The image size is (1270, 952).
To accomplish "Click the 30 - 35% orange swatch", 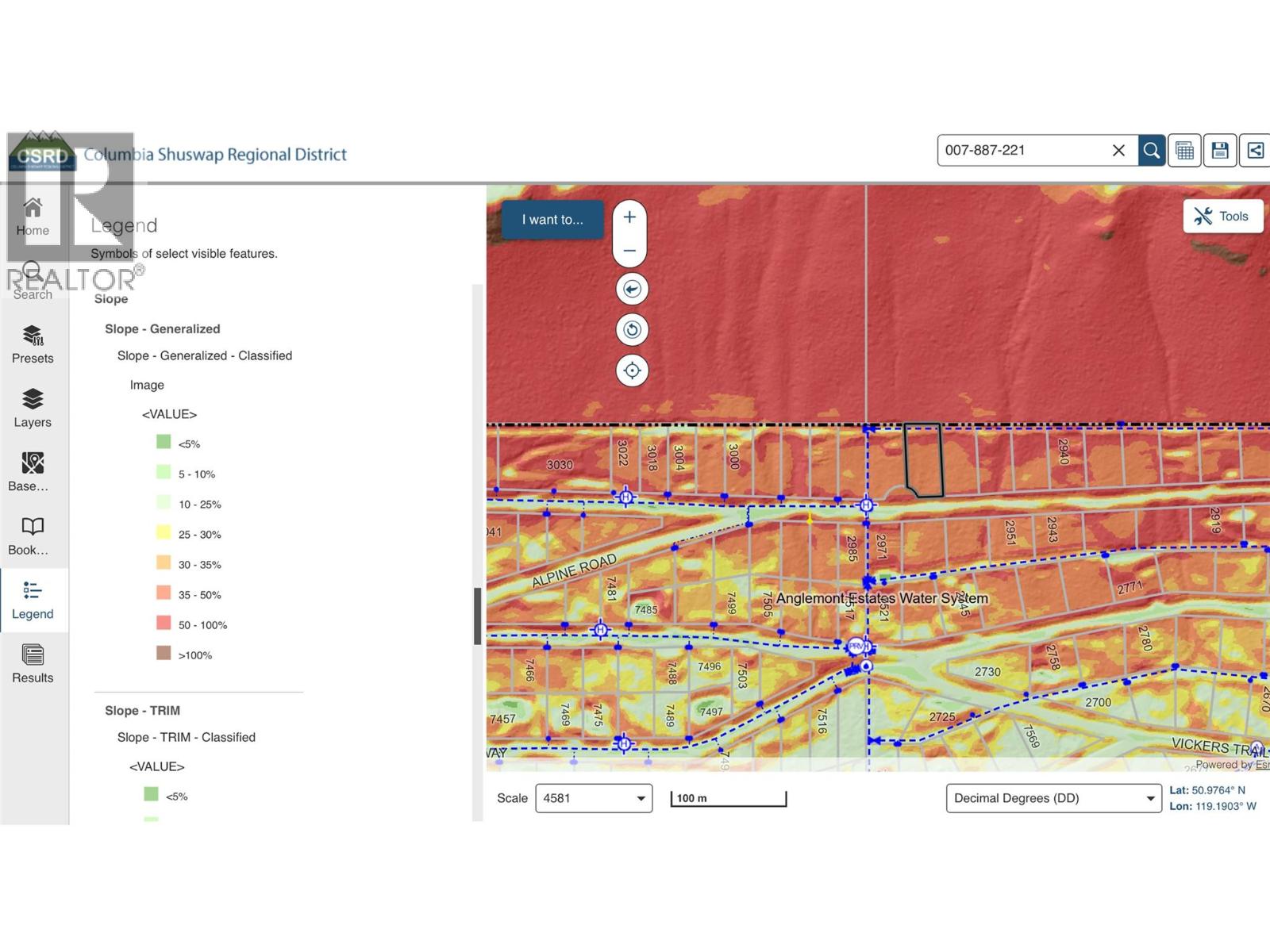I will point(164,562).
